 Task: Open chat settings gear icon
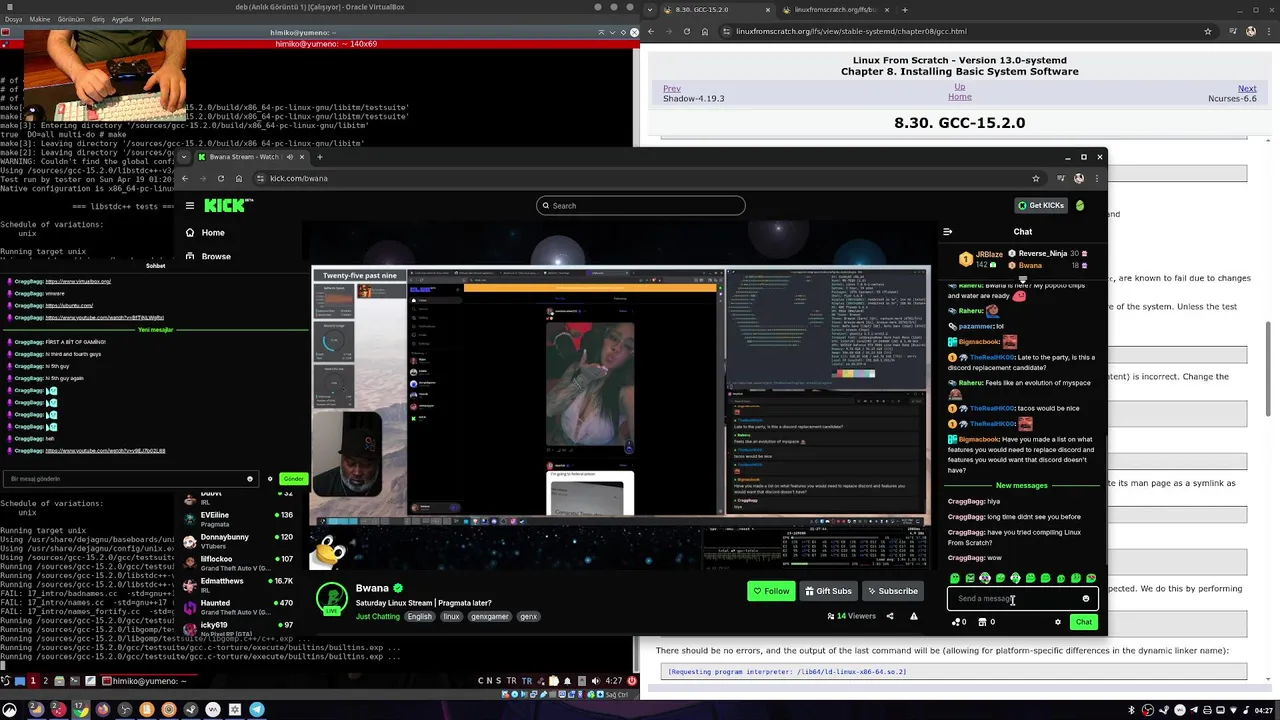[1058, 622]
